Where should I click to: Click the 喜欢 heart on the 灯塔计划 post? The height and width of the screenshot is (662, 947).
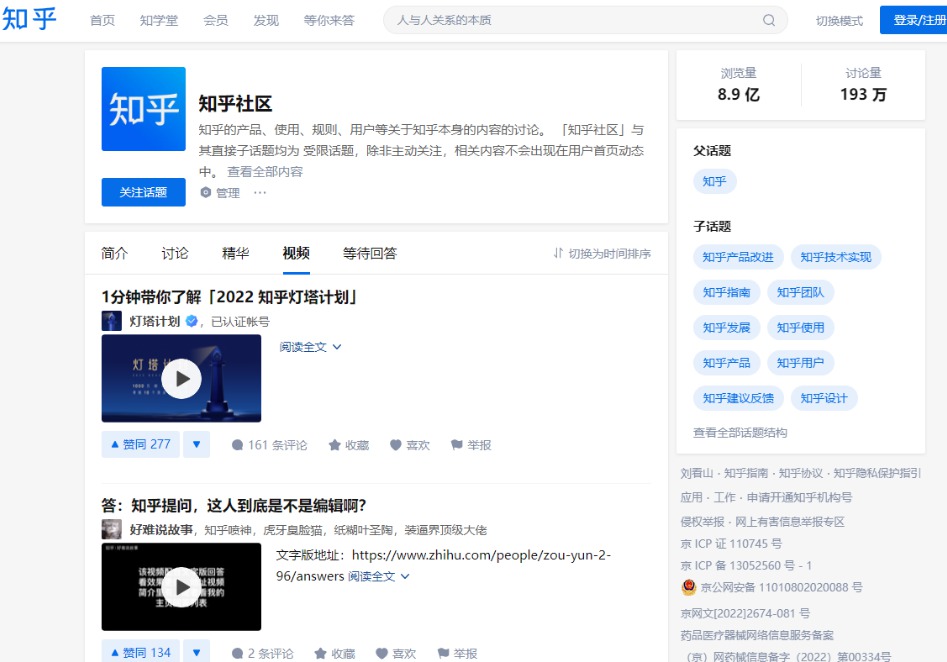396,445
